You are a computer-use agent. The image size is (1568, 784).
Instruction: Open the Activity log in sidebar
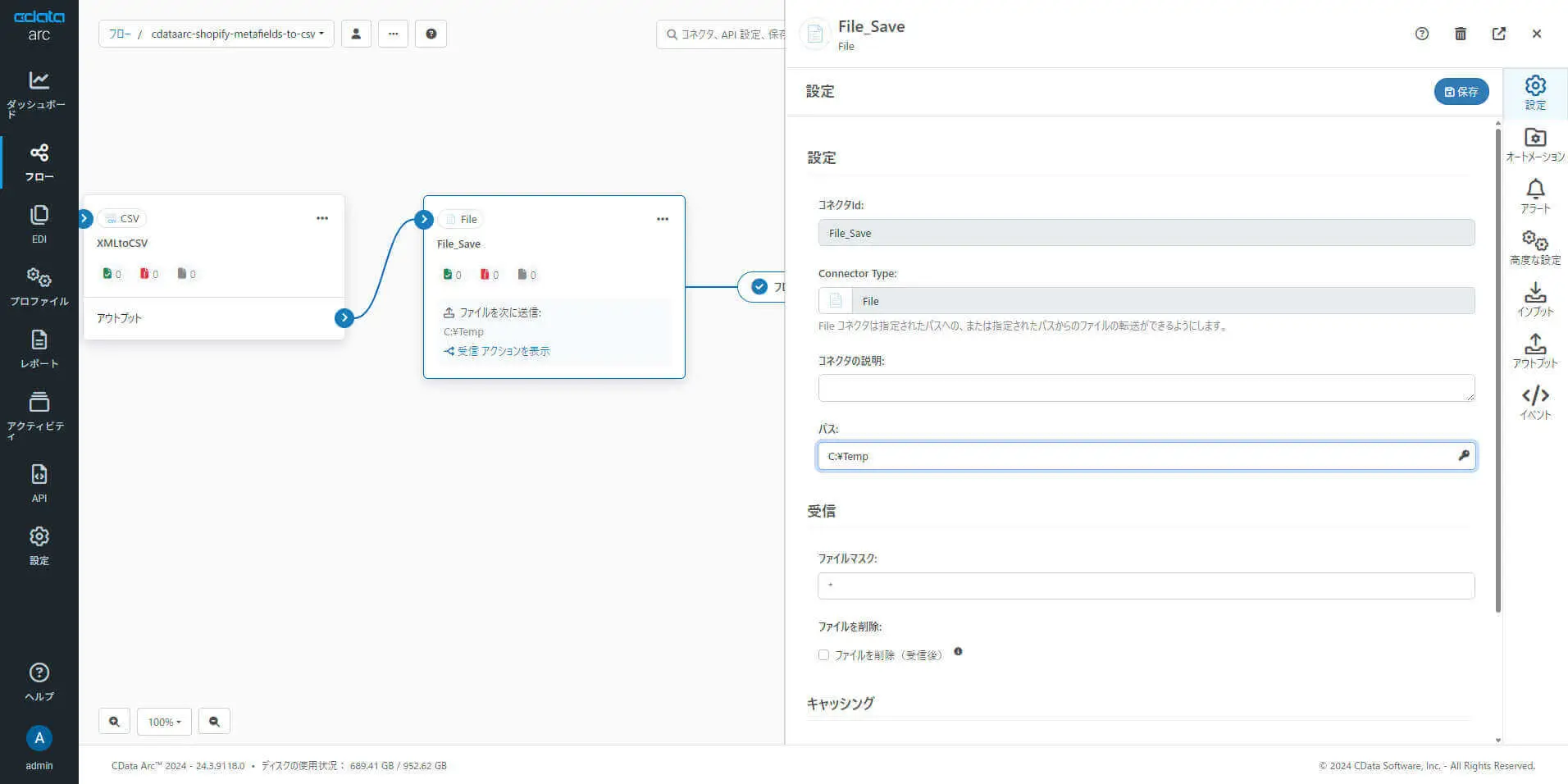pos(39,413)
